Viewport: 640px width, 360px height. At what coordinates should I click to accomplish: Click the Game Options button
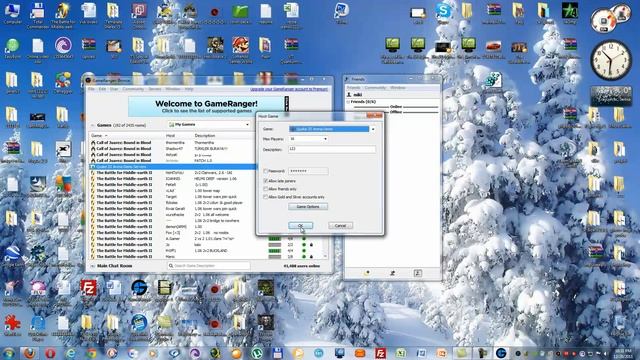coord(308,207)
